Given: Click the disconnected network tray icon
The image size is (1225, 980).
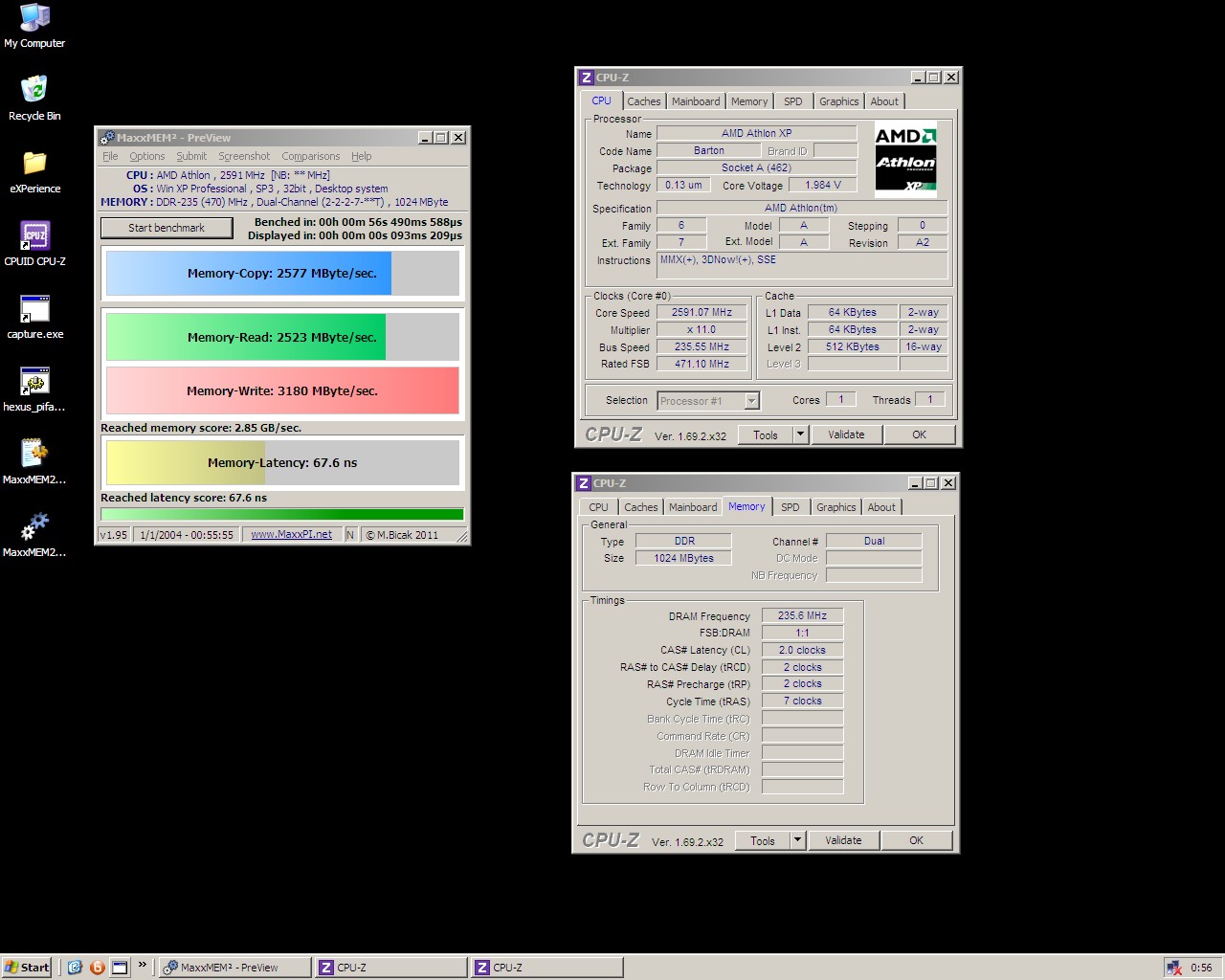Looking at the screenshot, I should [1173, 968].
